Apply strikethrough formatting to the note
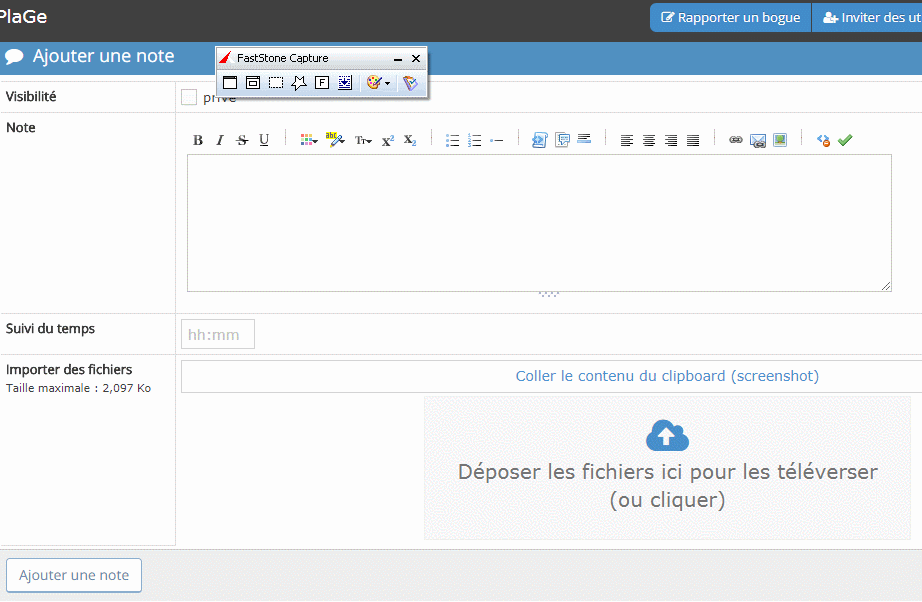Screen dimensions: 922x602 coord(242,140)
